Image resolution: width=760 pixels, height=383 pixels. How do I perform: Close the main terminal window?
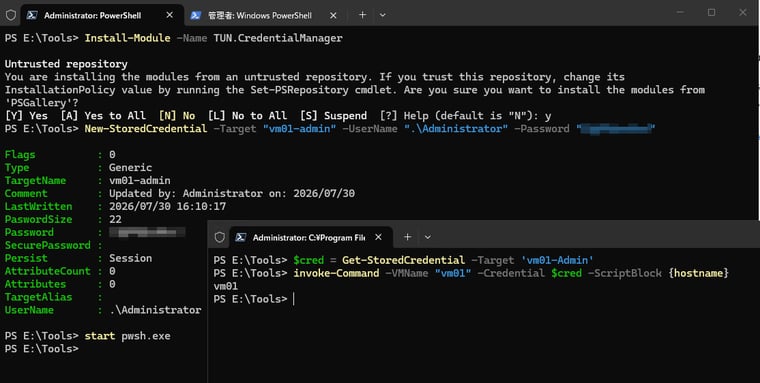[743, 13]
